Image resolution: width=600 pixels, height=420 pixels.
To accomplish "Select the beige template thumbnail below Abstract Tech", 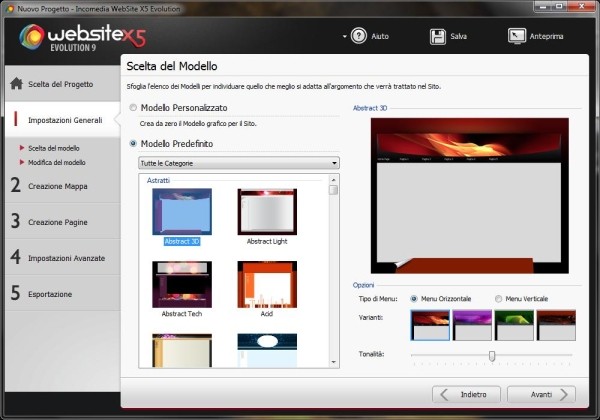I will coord(182,350).
